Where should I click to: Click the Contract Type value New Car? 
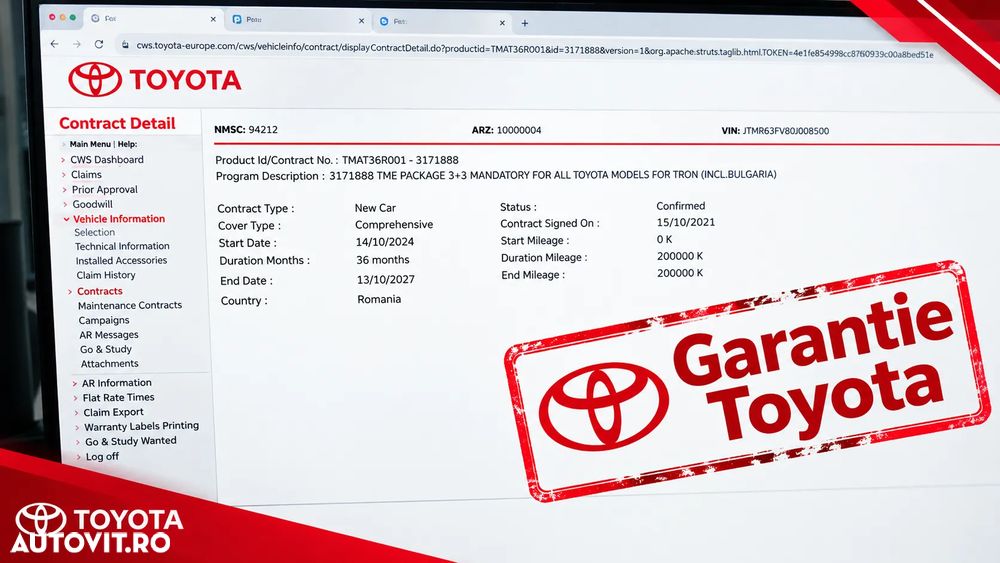click(x=375, y=208)
